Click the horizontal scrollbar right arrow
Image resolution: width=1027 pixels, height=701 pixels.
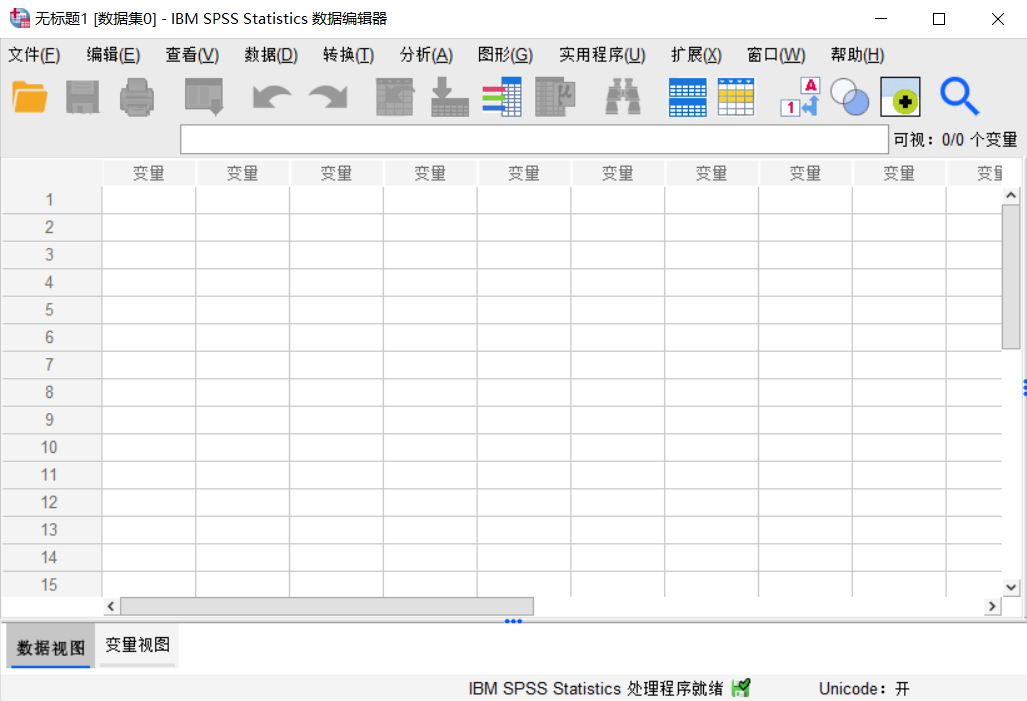(x=992, y=606)
